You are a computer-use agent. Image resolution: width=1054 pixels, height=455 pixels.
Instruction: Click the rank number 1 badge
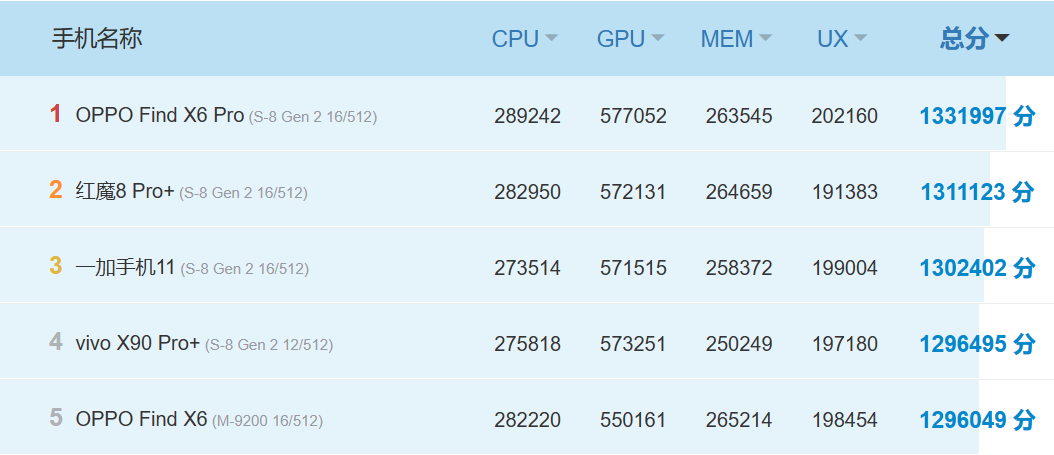click(x=56, y=114)
